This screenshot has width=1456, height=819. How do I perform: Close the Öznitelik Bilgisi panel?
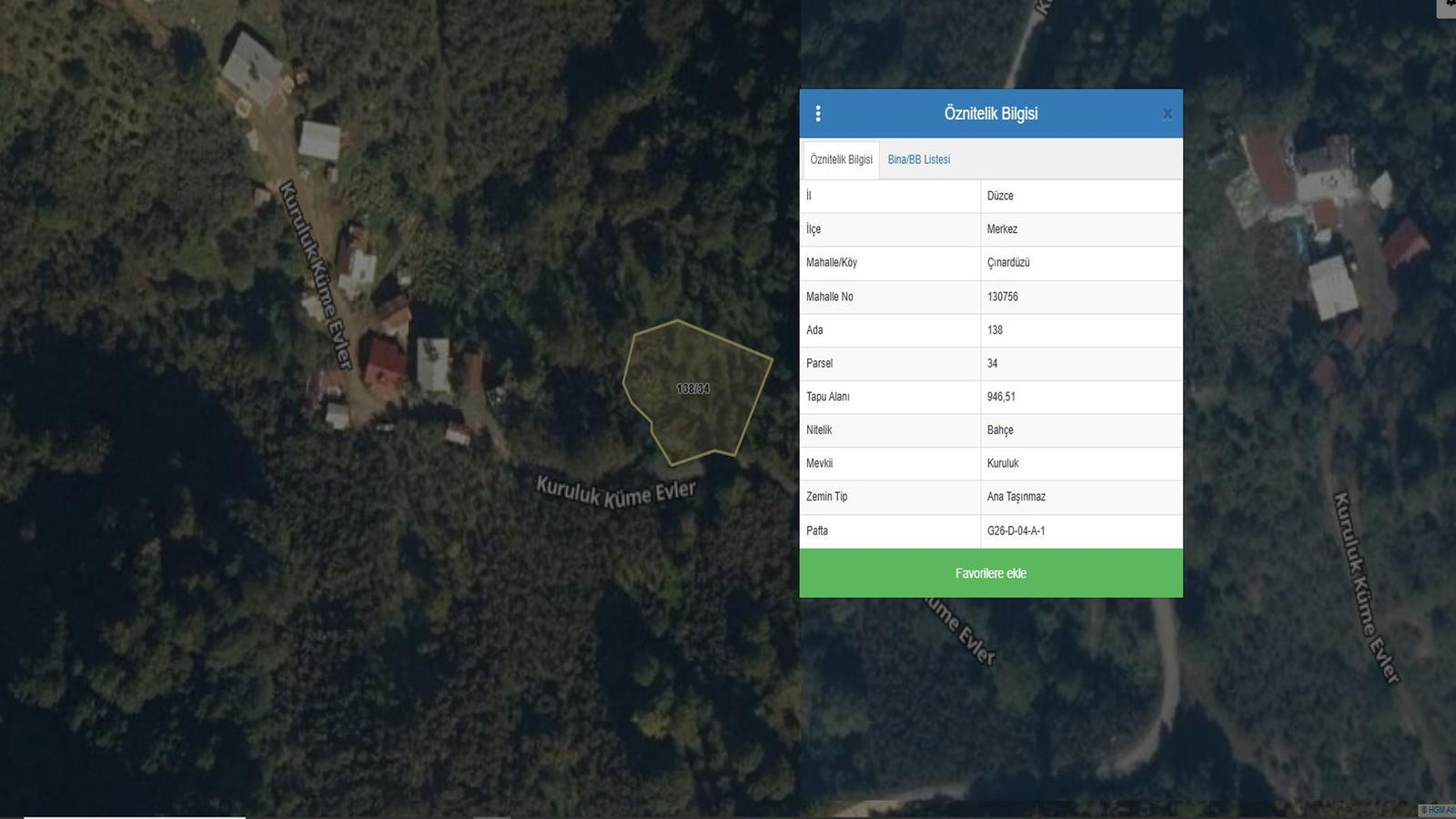point(1167,114)
